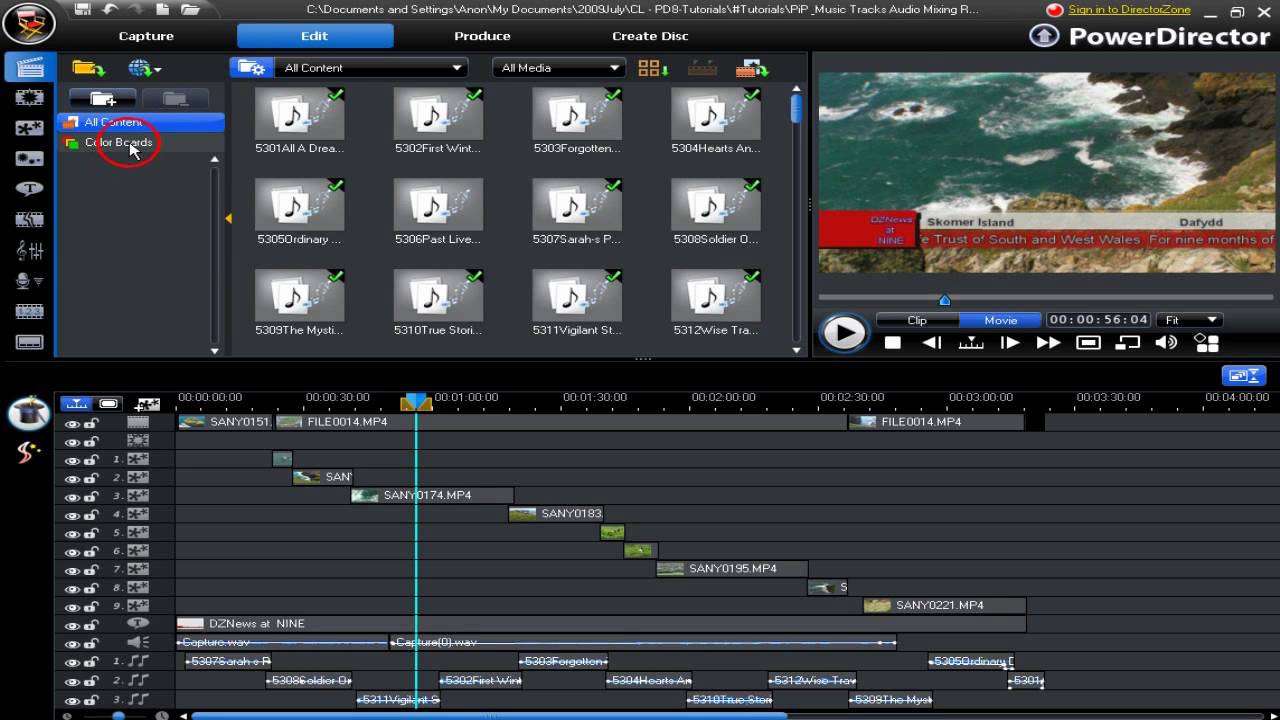Click the preview seek slider handle
1280x720 pixels.
(x=944, y=300)
